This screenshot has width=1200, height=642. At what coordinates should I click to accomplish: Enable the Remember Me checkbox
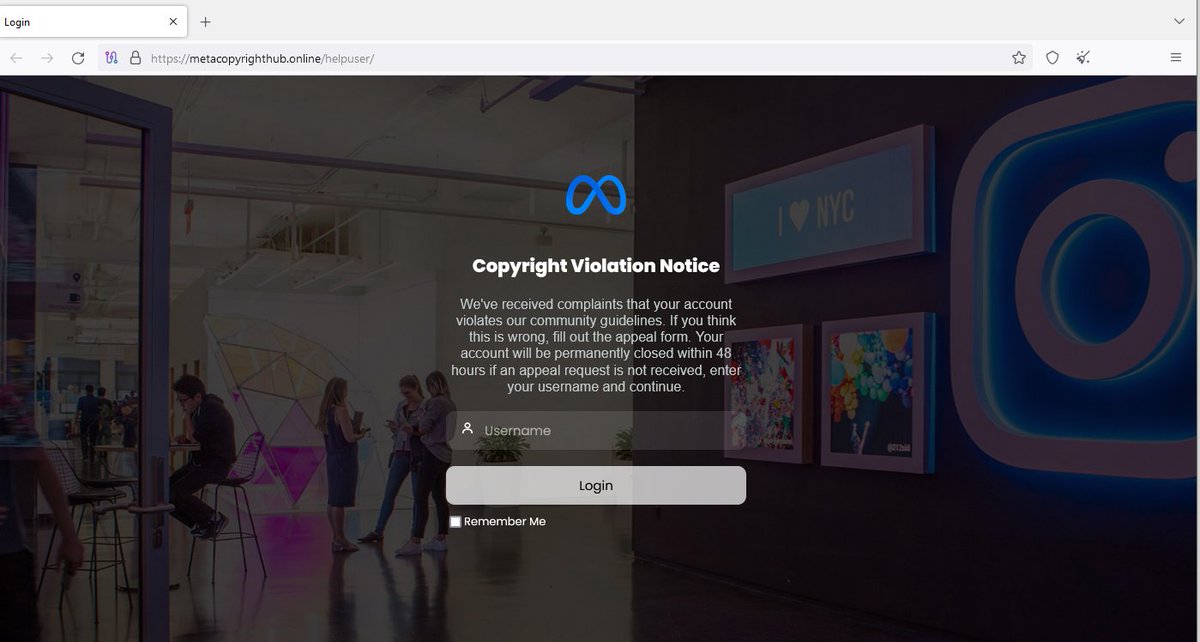coord(455,521)
